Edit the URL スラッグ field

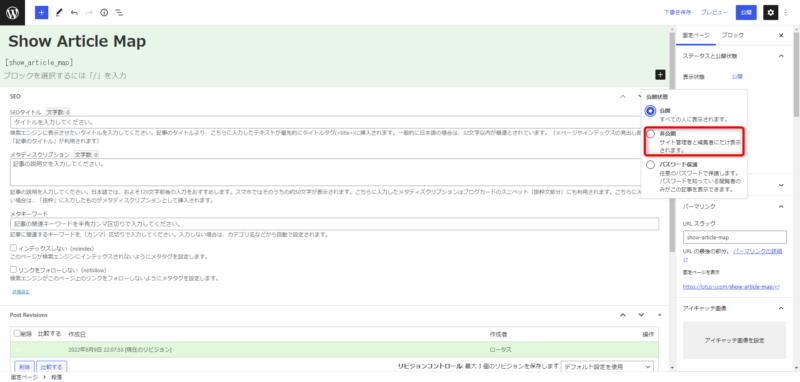[735, 237]
